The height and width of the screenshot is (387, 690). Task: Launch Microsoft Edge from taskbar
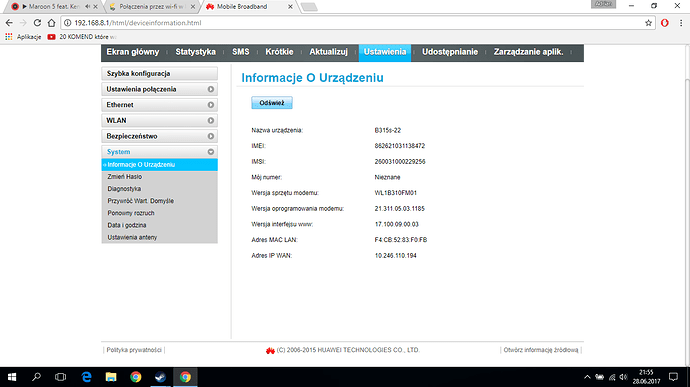(x=86, y=377)
